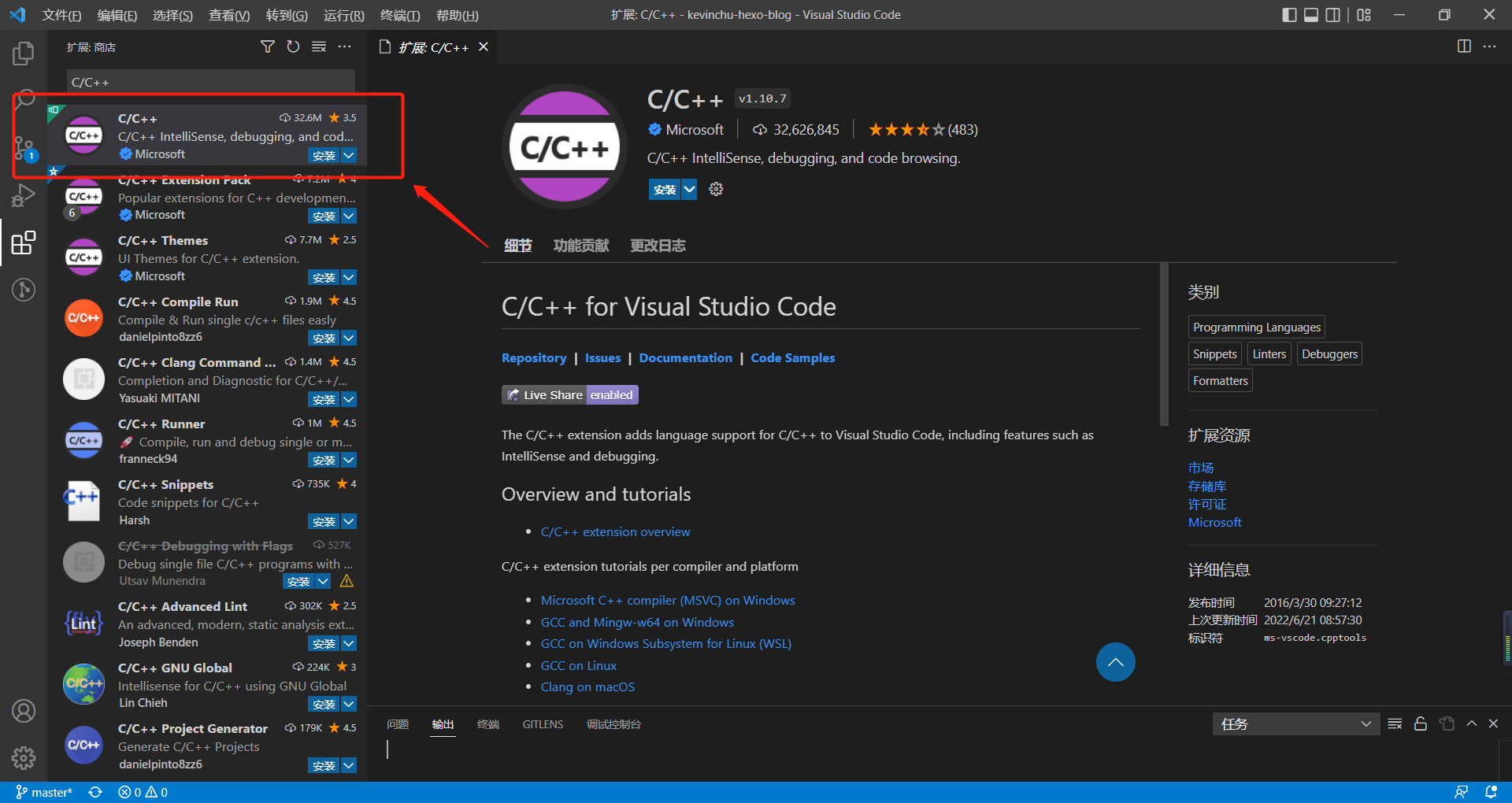Open the Explorer view in activity bar
This screenshot has height=803, width=1512.
point(24,54)
